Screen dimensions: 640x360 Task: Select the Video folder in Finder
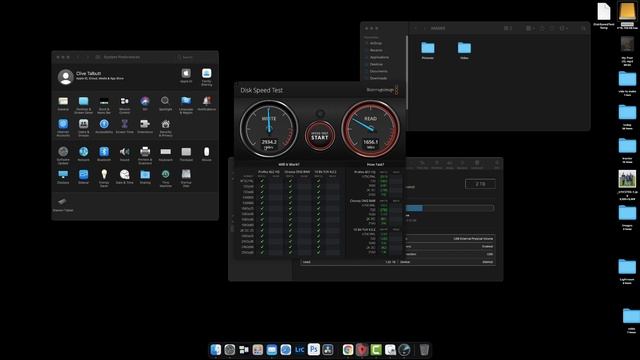(464, 51)
